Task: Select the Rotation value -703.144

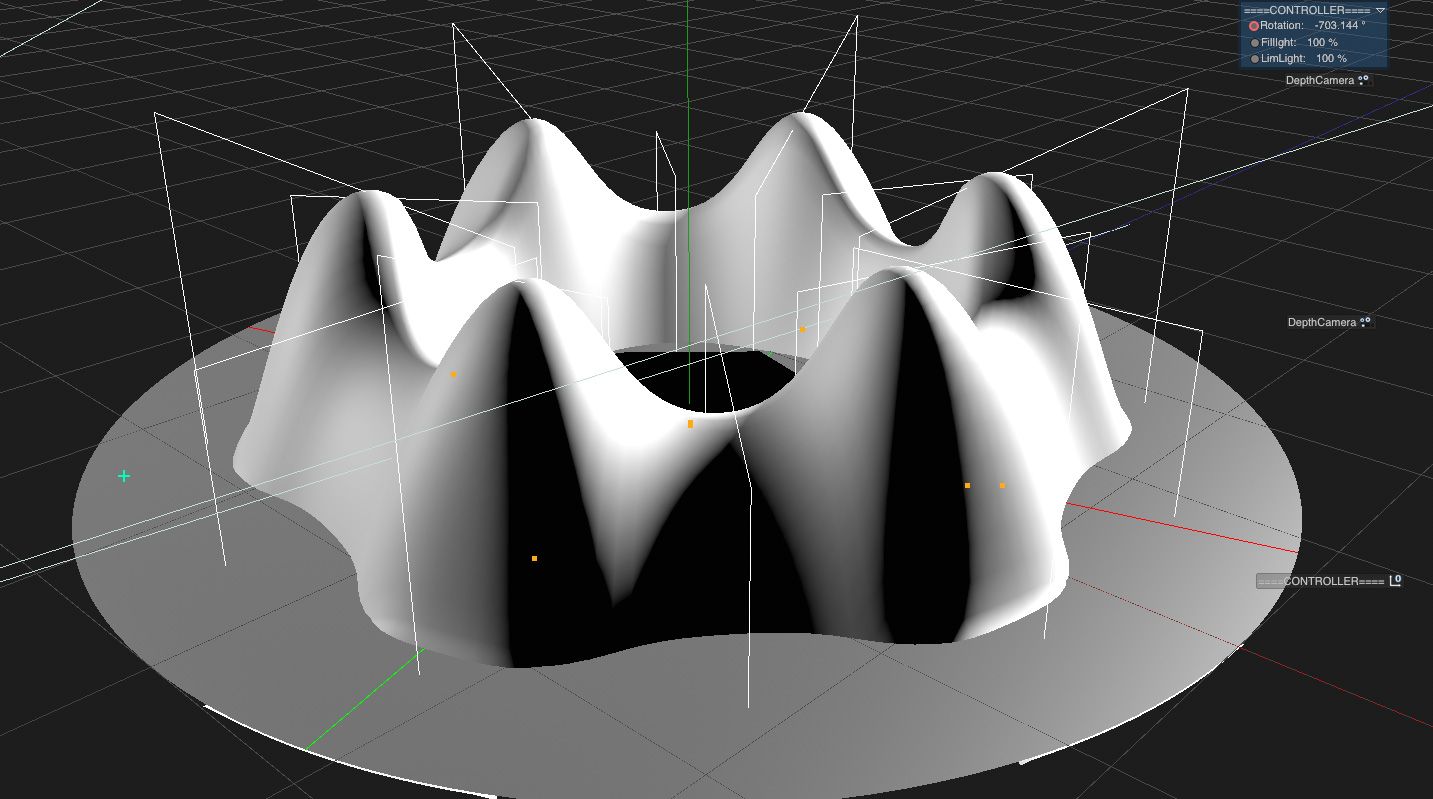Action: pos(1339,26)
